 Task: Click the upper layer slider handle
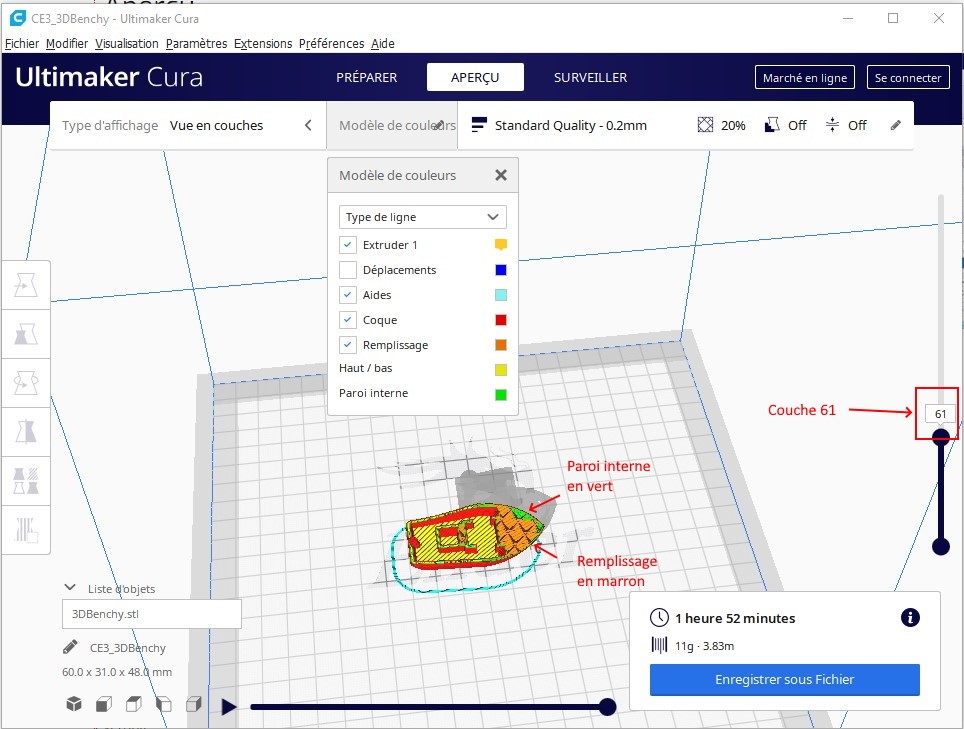click(x=941, y=436)
